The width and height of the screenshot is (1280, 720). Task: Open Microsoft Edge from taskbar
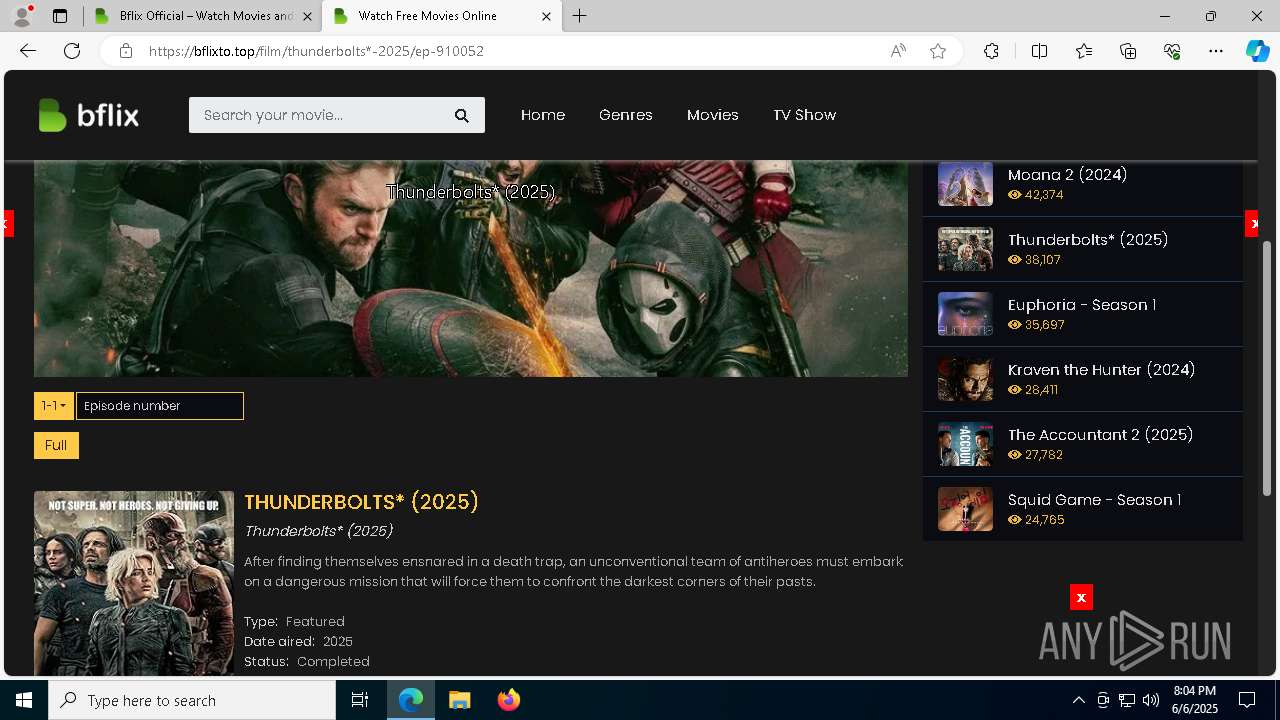(x=411, y=700)
